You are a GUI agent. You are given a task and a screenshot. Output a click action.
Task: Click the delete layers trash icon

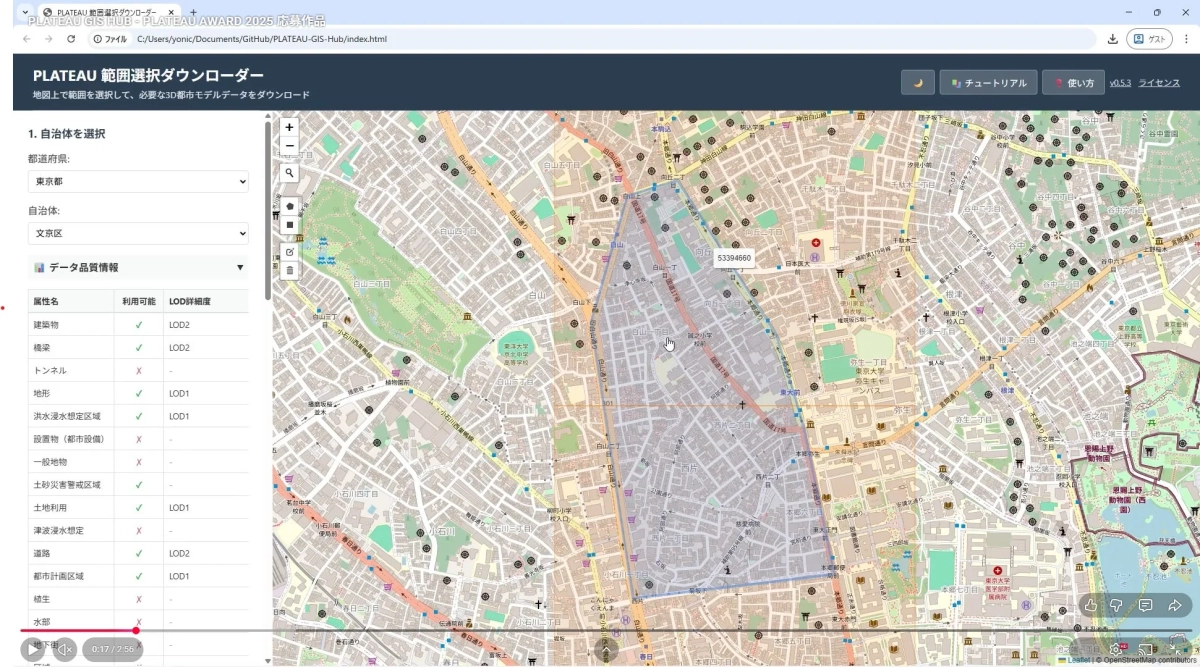coord(289,270)
